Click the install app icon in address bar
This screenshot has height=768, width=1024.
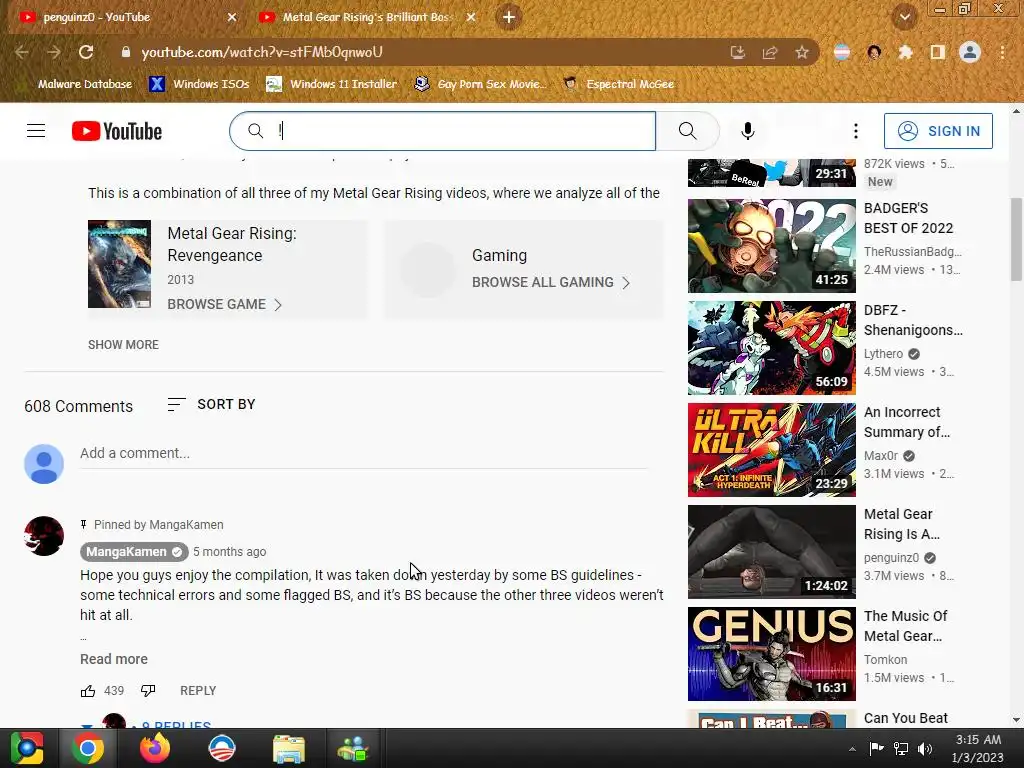pyautogui.click(x=738, y=52)
